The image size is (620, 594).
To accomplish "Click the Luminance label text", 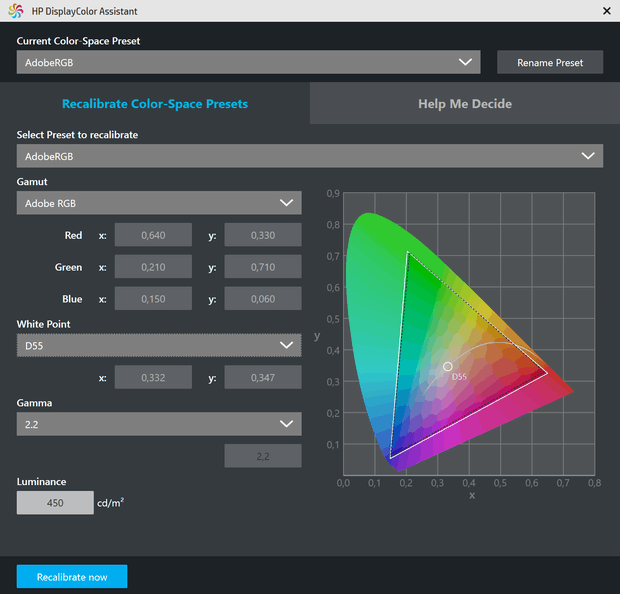I will [x=42, y=481].
